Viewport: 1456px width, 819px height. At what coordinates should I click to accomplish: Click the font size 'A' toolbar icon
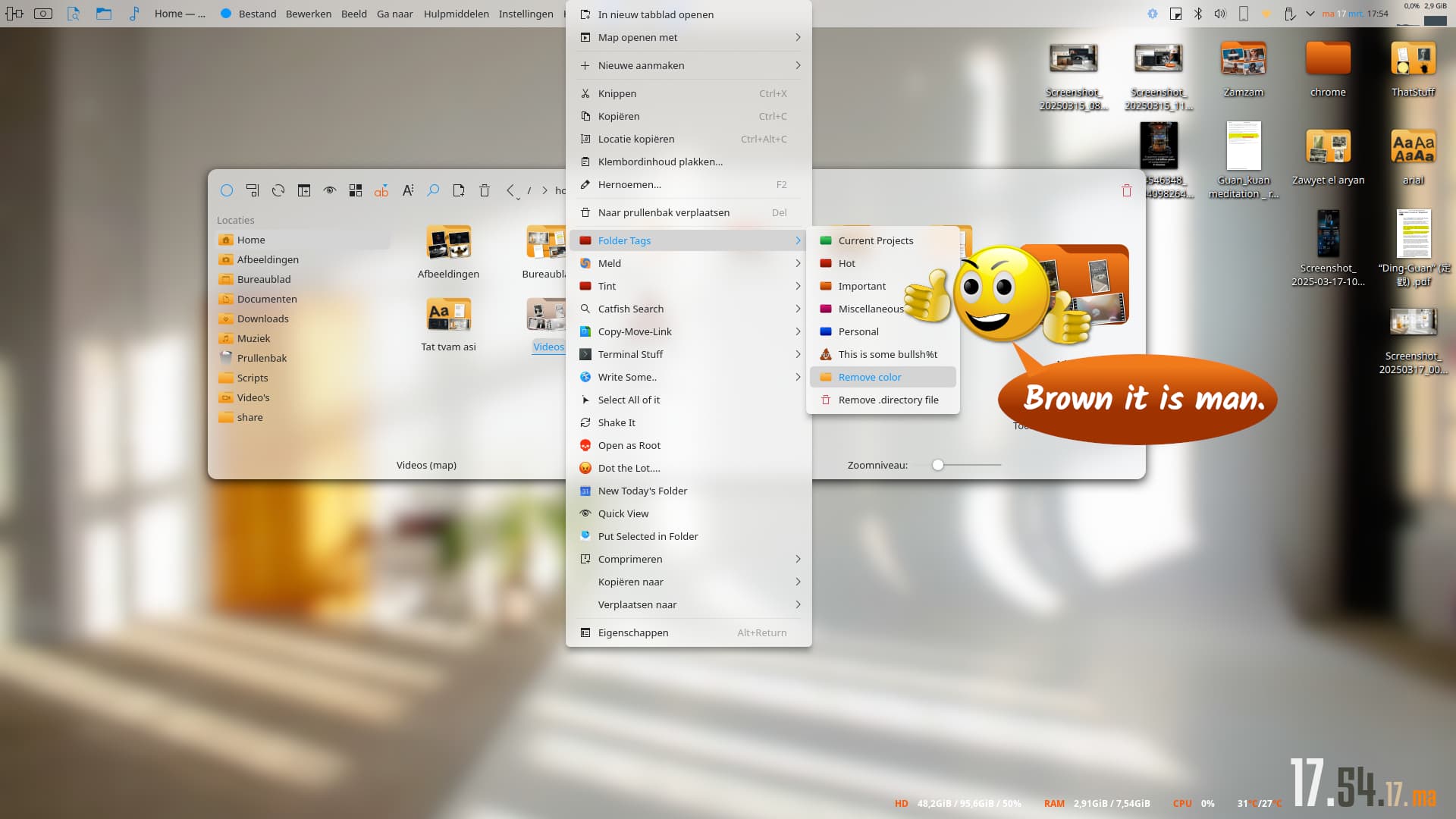(x=407, y=190)
